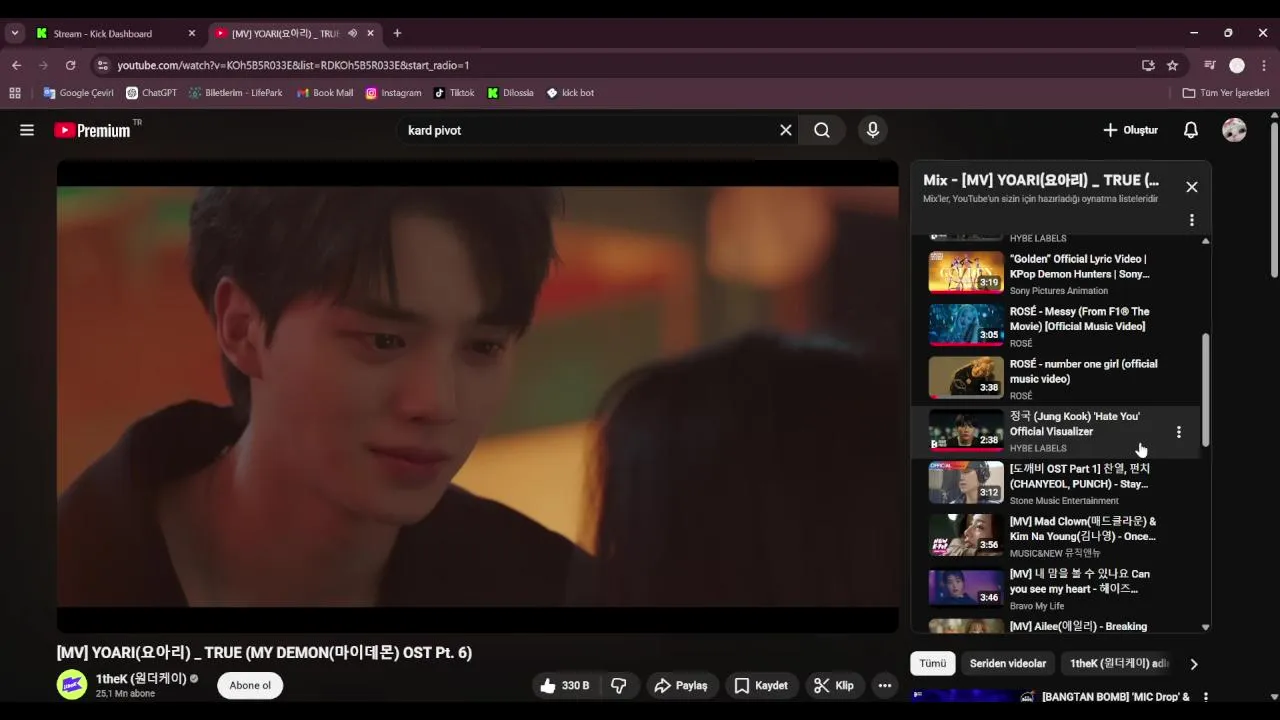Viewport: 1280px width, 720px height.
Task: Create a clip with Klip button
Action: pos(834,685)
